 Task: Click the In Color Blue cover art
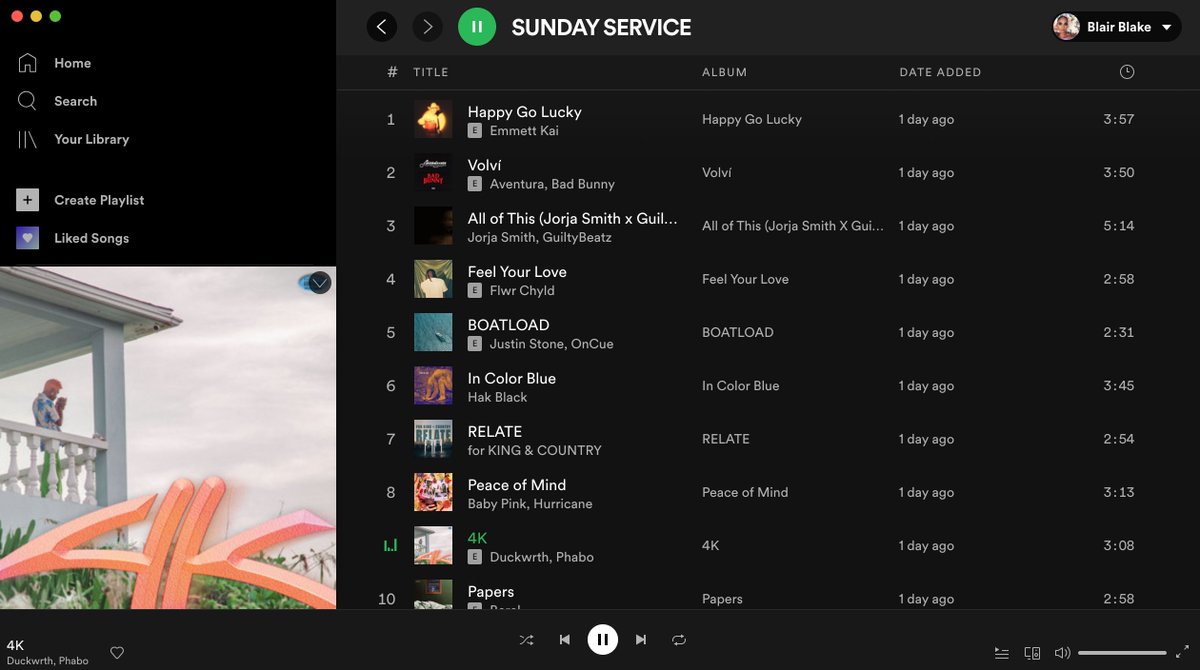[433, 385]
